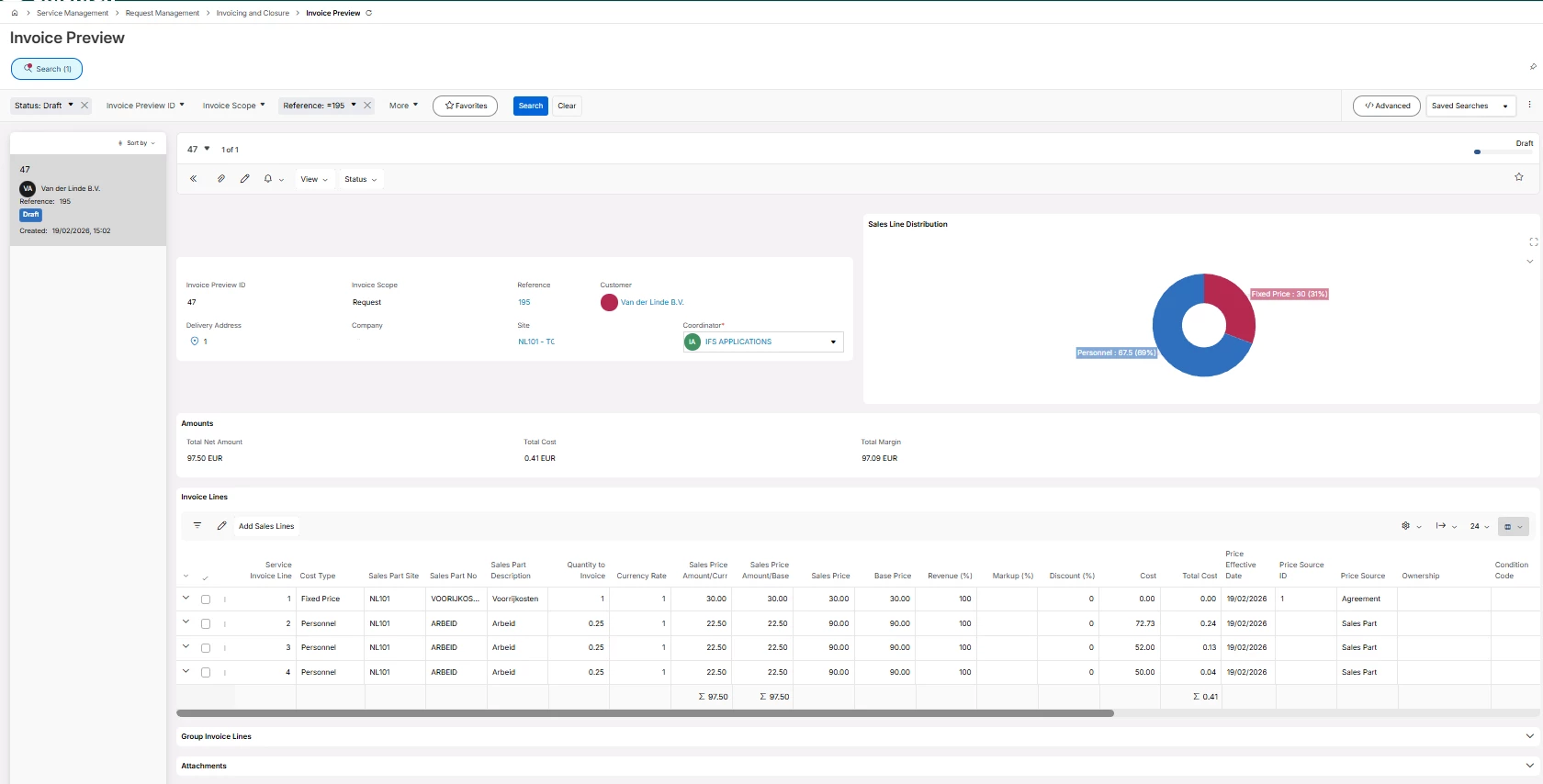Expand the Fixed Price line 1 row
Image resolution: width=1543 pixels, height=784 pixels.
[x=186, y=598]
